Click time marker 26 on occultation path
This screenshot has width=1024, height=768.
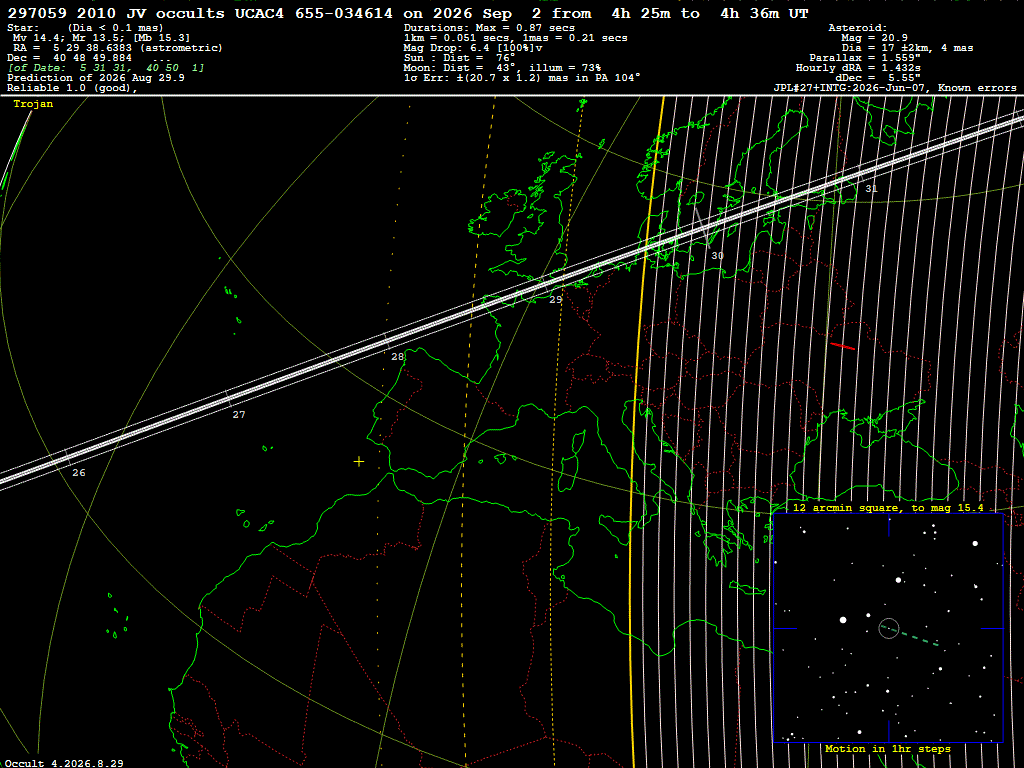tap(78, 473)
